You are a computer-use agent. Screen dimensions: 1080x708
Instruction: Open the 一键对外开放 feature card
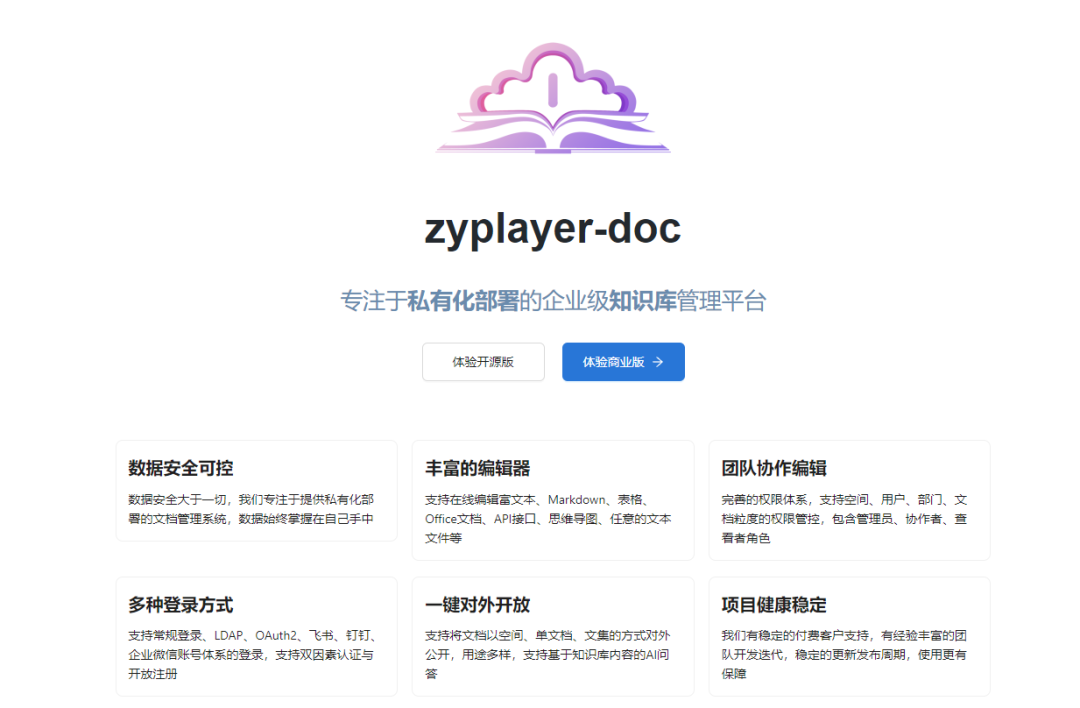tap(553, 637)
